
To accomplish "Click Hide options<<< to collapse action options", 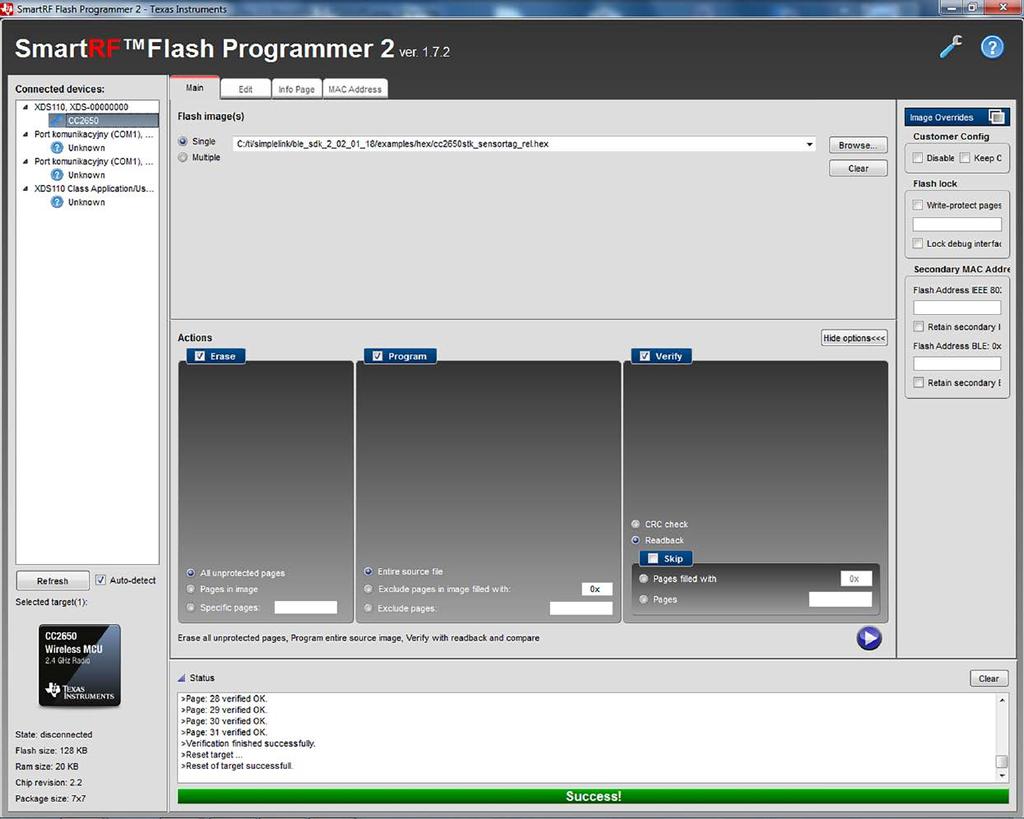I will pyautogui.click(x=854, y=338).
